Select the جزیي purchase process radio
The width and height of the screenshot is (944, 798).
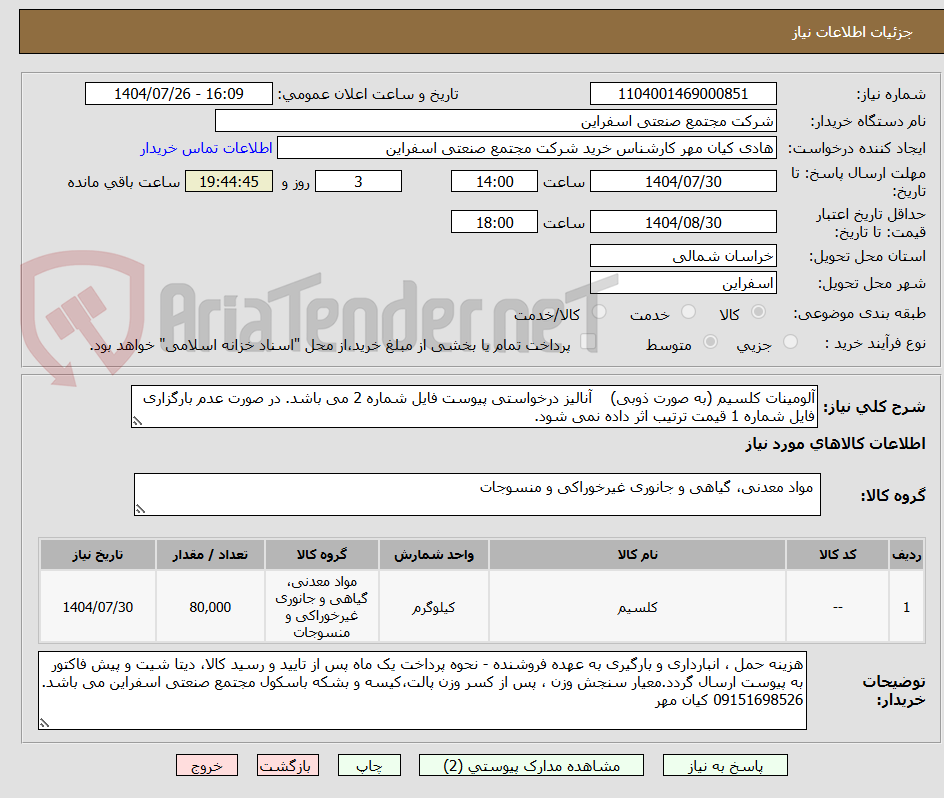point(790,340)
